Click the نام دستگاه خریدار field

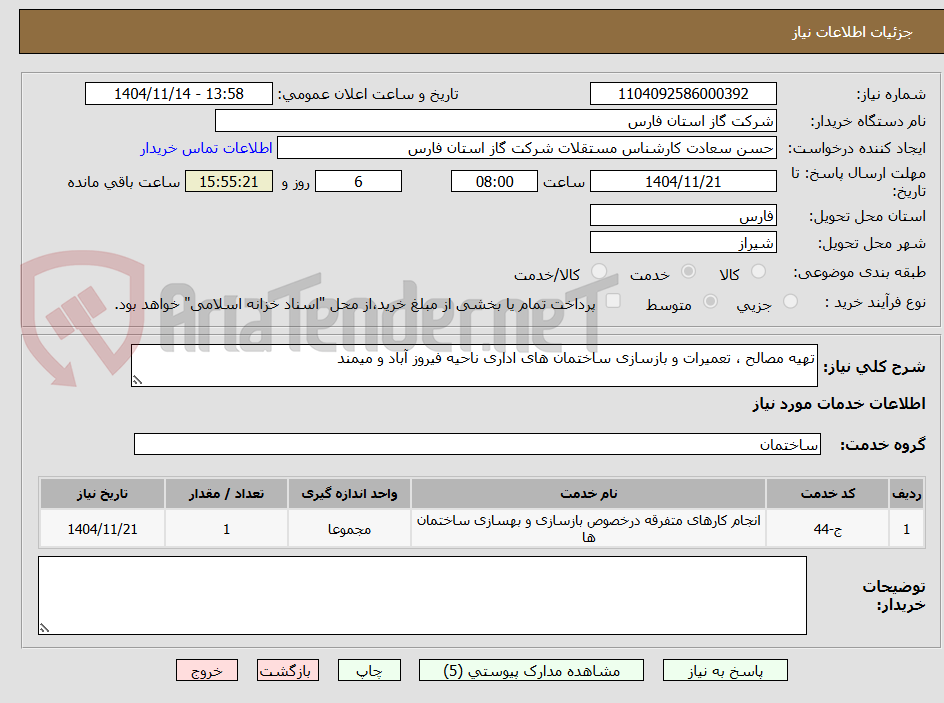pos(495,121)
